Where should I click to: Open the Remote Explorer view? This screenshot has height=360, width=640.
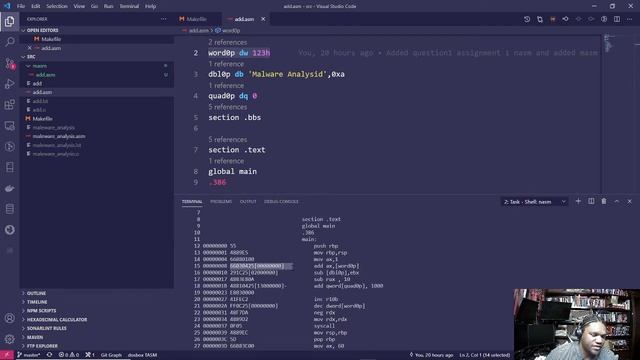coord(9,126)
